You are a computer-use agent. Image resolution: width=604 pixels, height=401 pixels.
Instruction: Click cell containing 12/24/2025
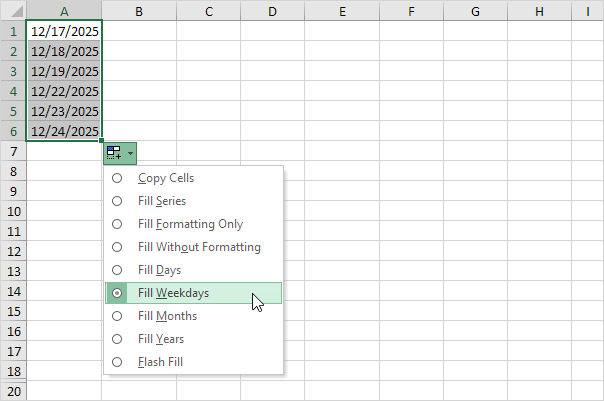[x=64, y=131]
